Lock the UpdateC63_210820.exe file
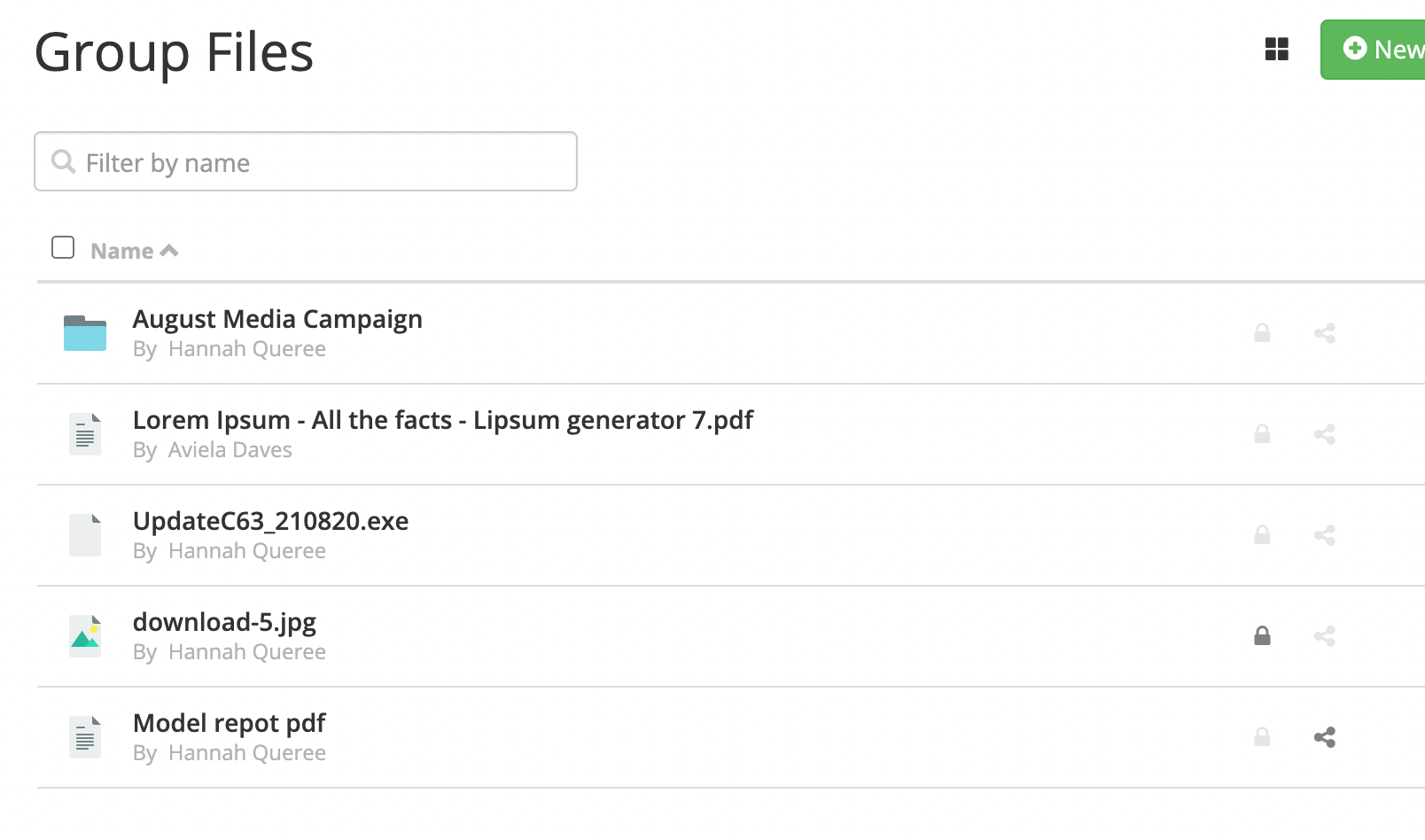This screenshot has width=1425, height=840. coord(1262,535)
